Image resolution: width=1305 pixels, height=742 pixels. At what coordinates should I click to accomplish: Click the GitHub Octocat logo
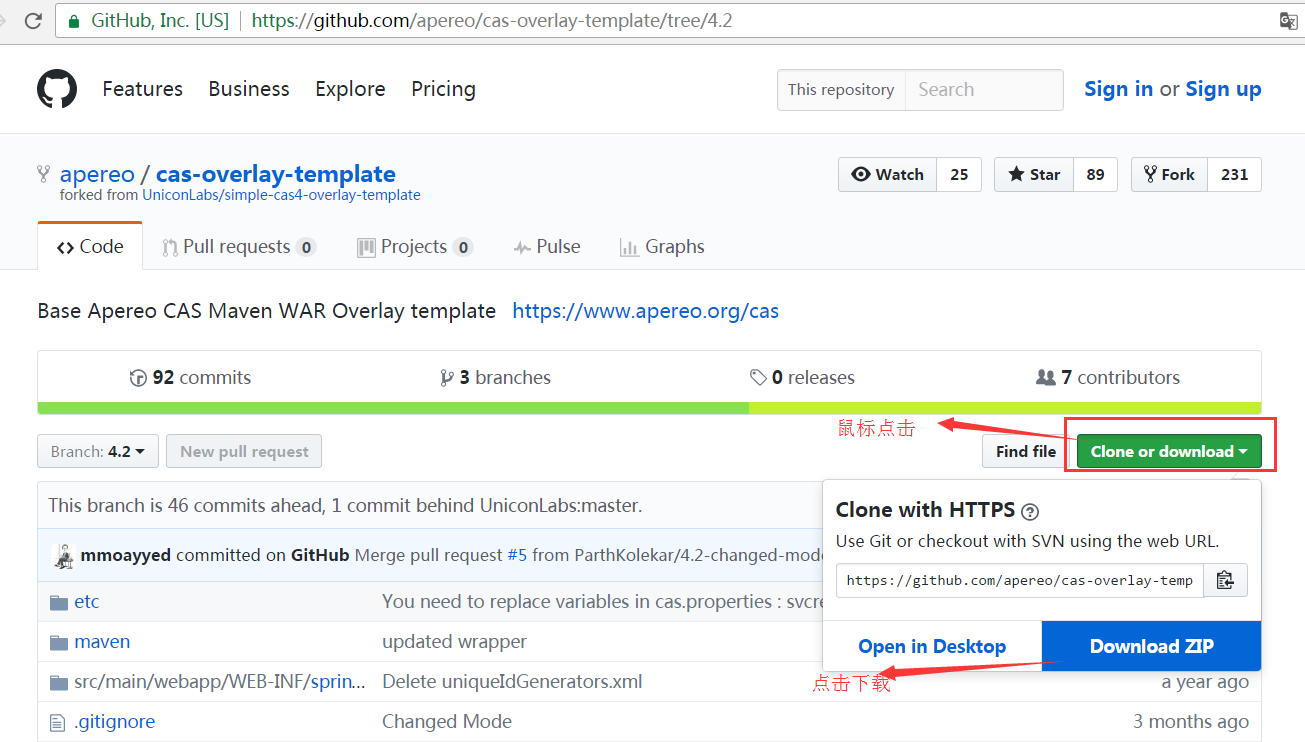coord(57,89)
